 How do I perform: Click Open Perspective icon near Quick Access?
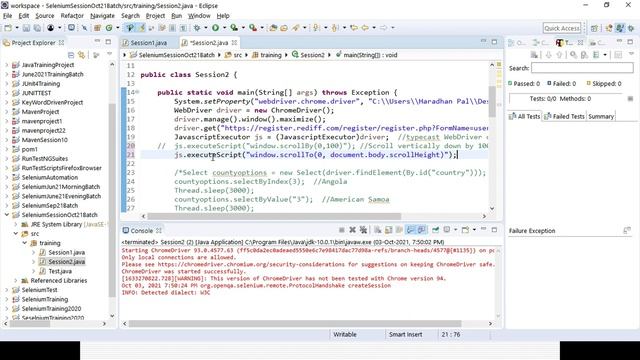click(x=594, y=28)
